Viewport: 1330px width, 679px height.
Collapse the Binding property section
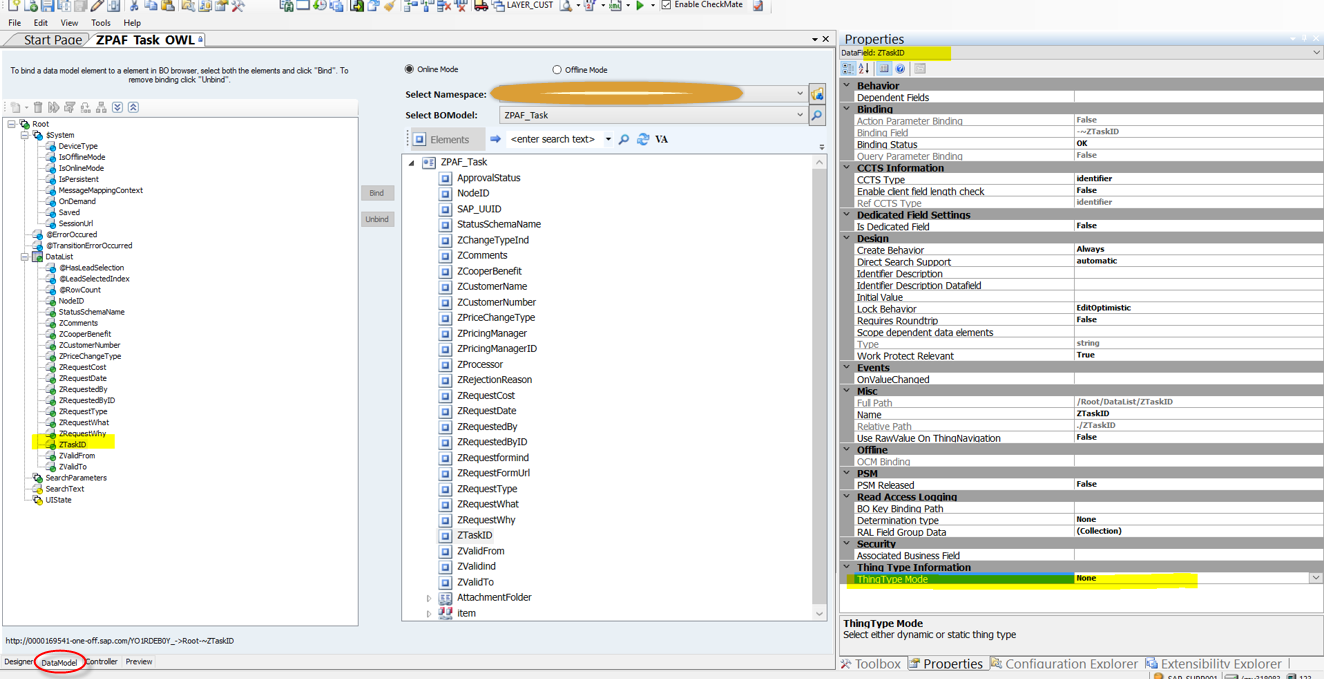(x=847, y=109)
